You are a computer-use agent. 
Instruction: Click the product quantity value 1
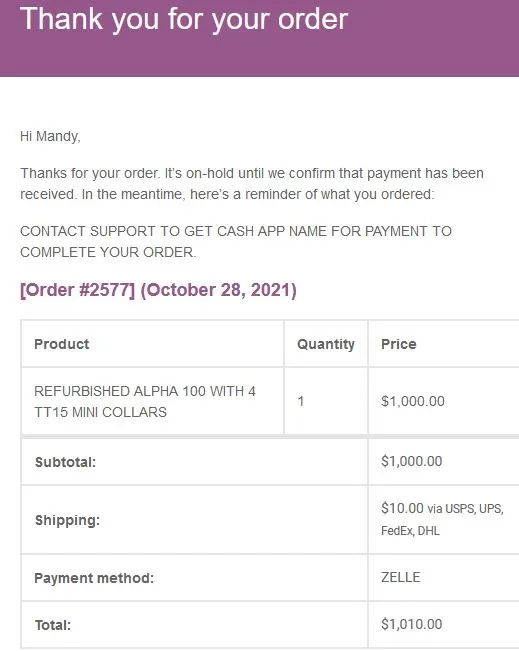[x=301, y=401]
